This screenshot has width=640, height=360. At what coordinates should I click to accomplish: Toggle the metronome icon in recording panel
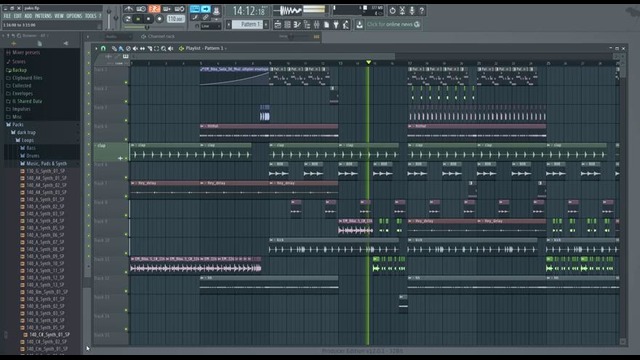coord(129,9)
